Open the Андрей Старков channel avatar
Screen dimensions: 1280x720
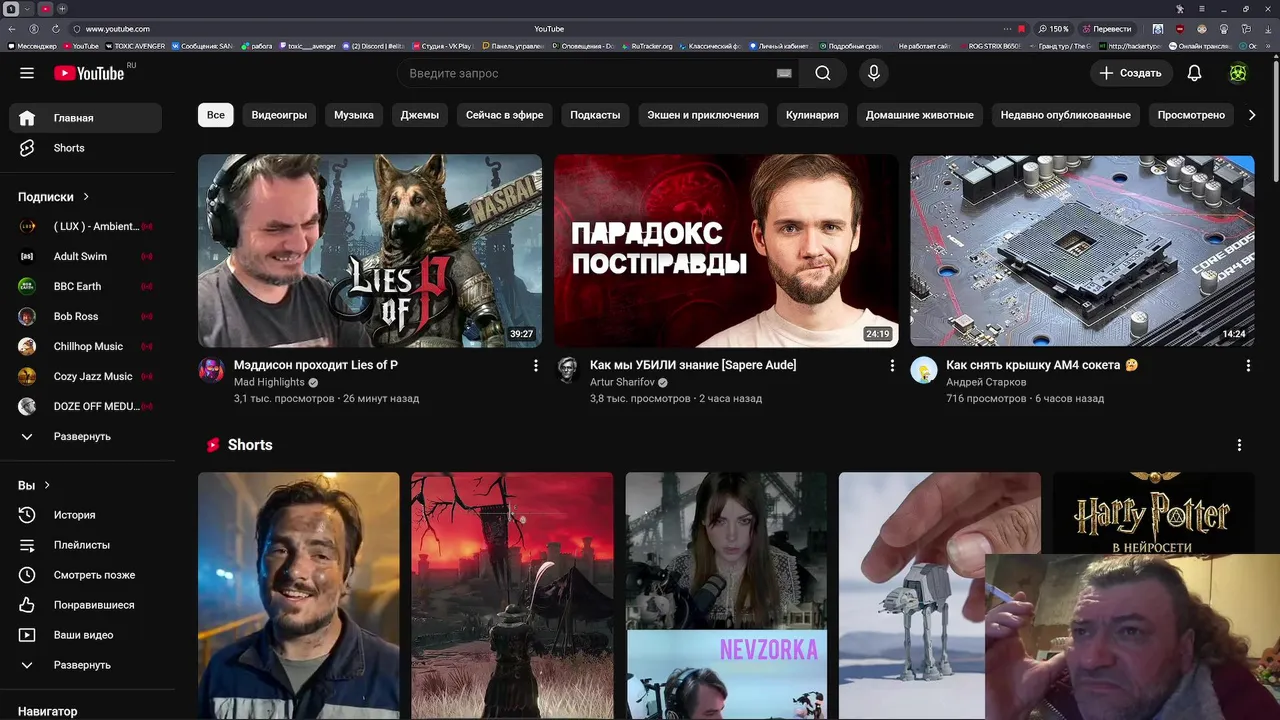pos(924,370)
